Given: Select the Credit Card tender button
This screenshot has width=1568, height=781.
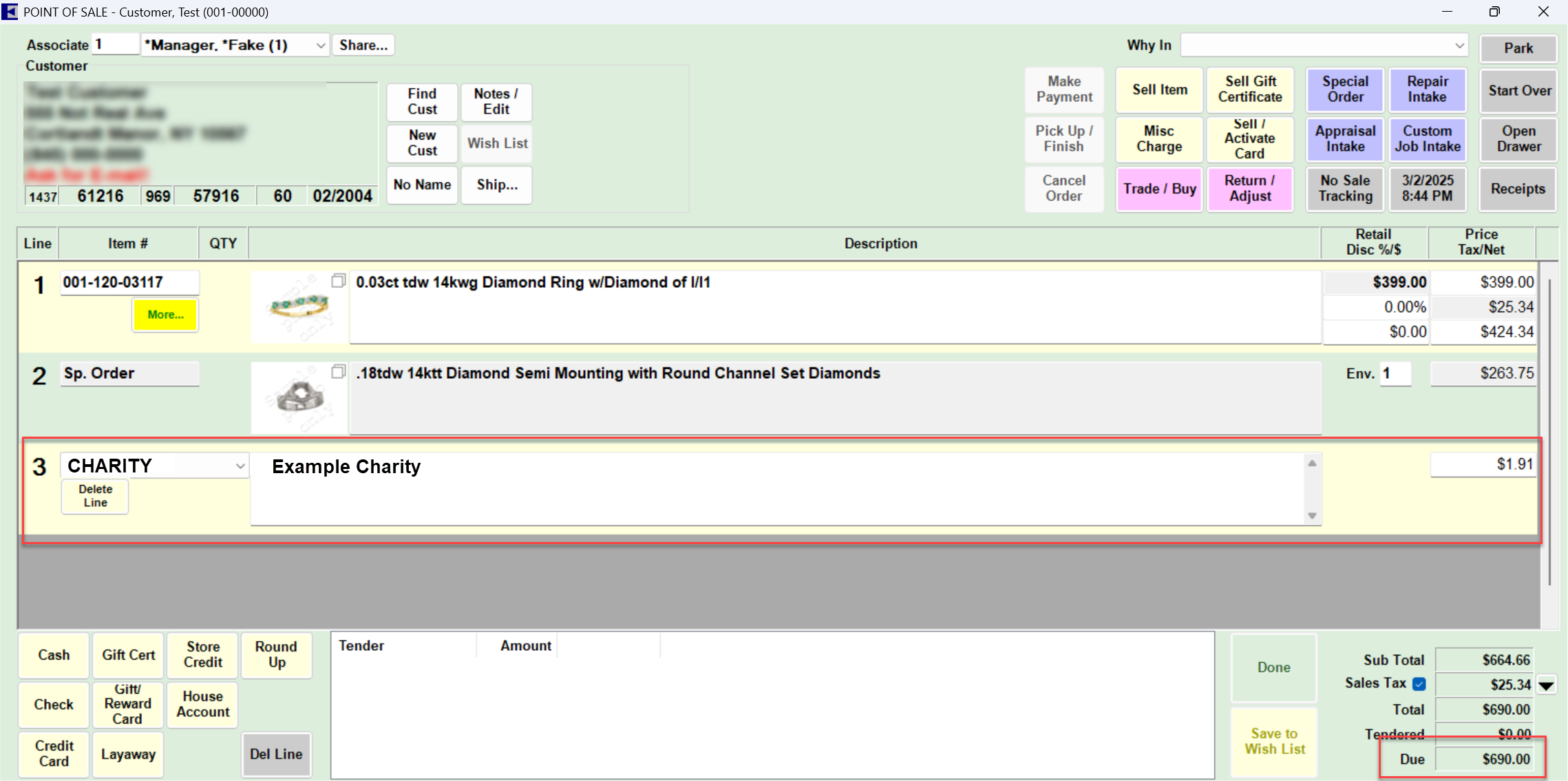Looking at the screenshot, I should pyautogui.click(x=54, y=753).
